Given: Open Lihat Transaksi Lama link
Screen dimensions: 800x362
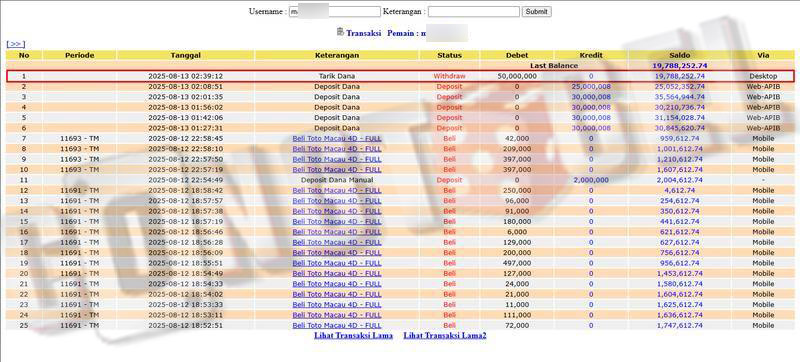Looking at the screenshot, I should pyautogui.click(x=353, y=335).
